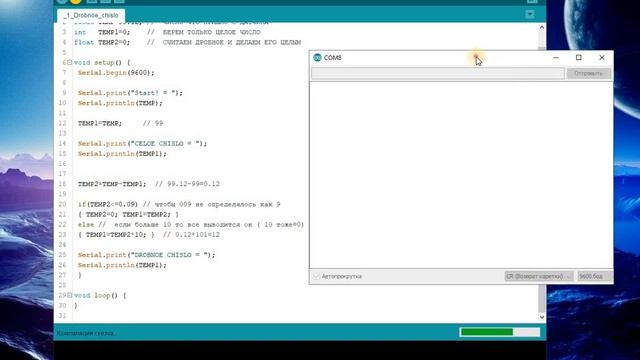Click the green compilation progress bar
The image size is (640, 360).
(x=500, y=332)
